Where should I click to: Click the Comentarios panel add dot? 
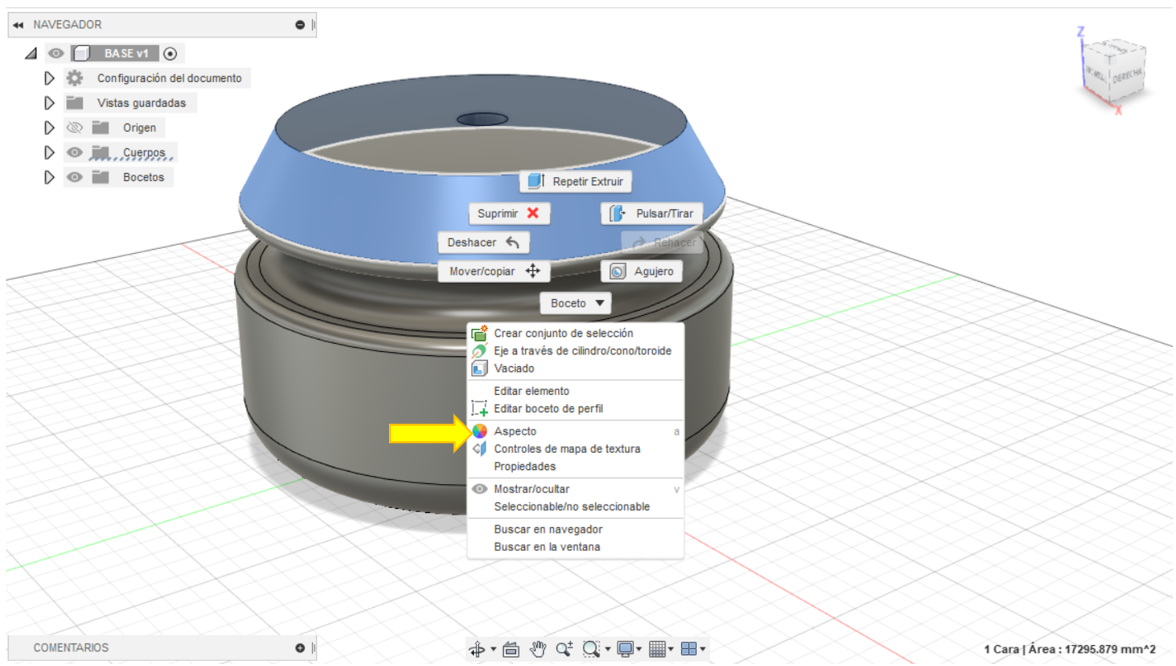pyautogui.click(x=300, y=648)
